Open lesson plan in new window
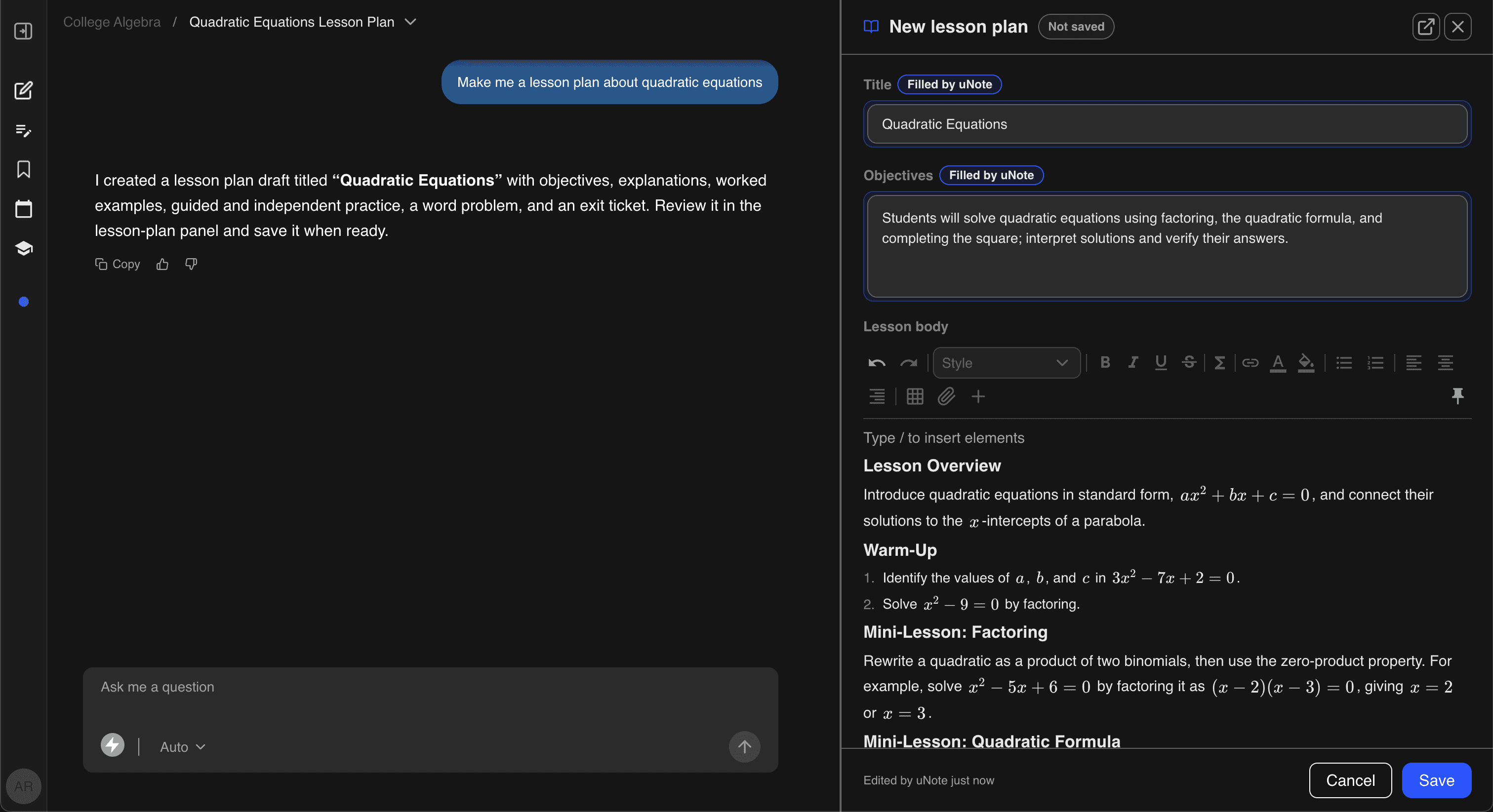 click(1426, 27)
